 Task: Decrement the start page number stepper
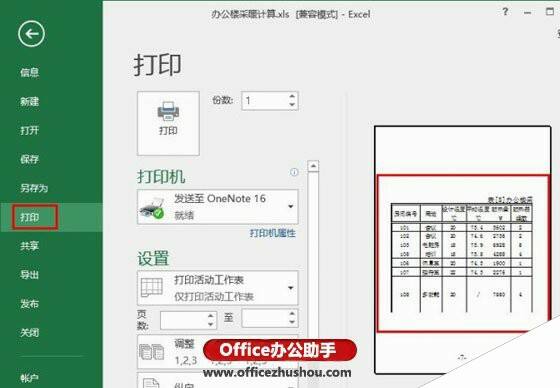211,324
